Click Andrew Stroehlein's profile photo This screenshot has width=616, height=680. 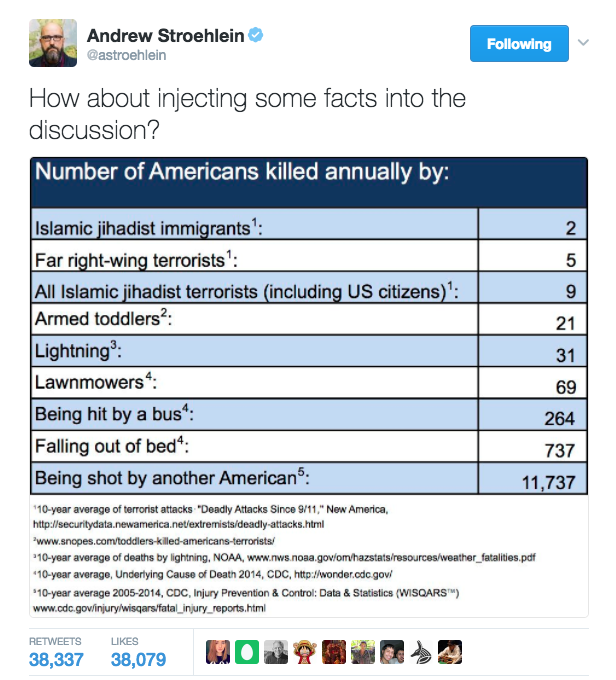point(48,42)
